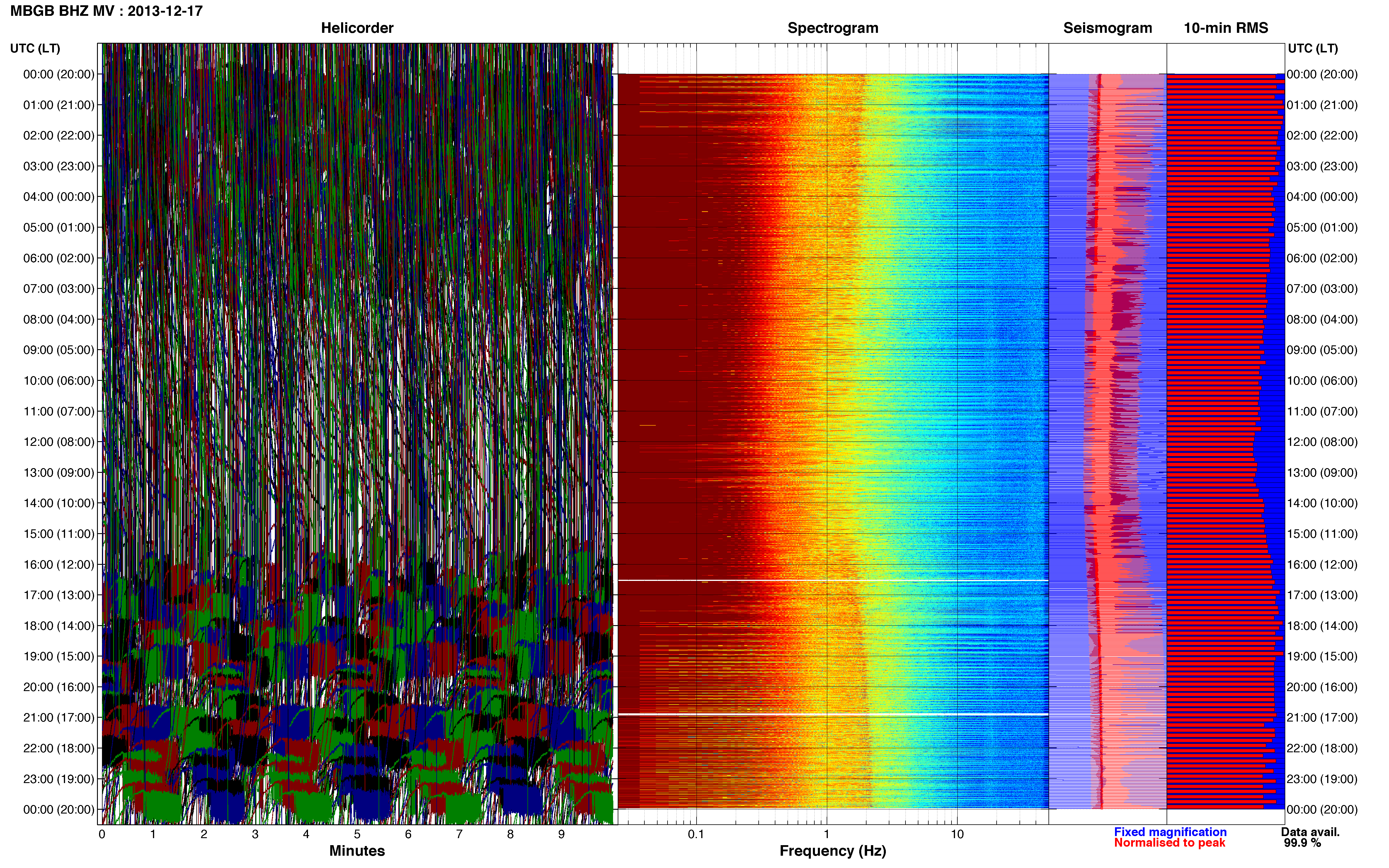Click helicorder minute tick '0'
The image size is (1389, 868).
[x=102, y=834]
